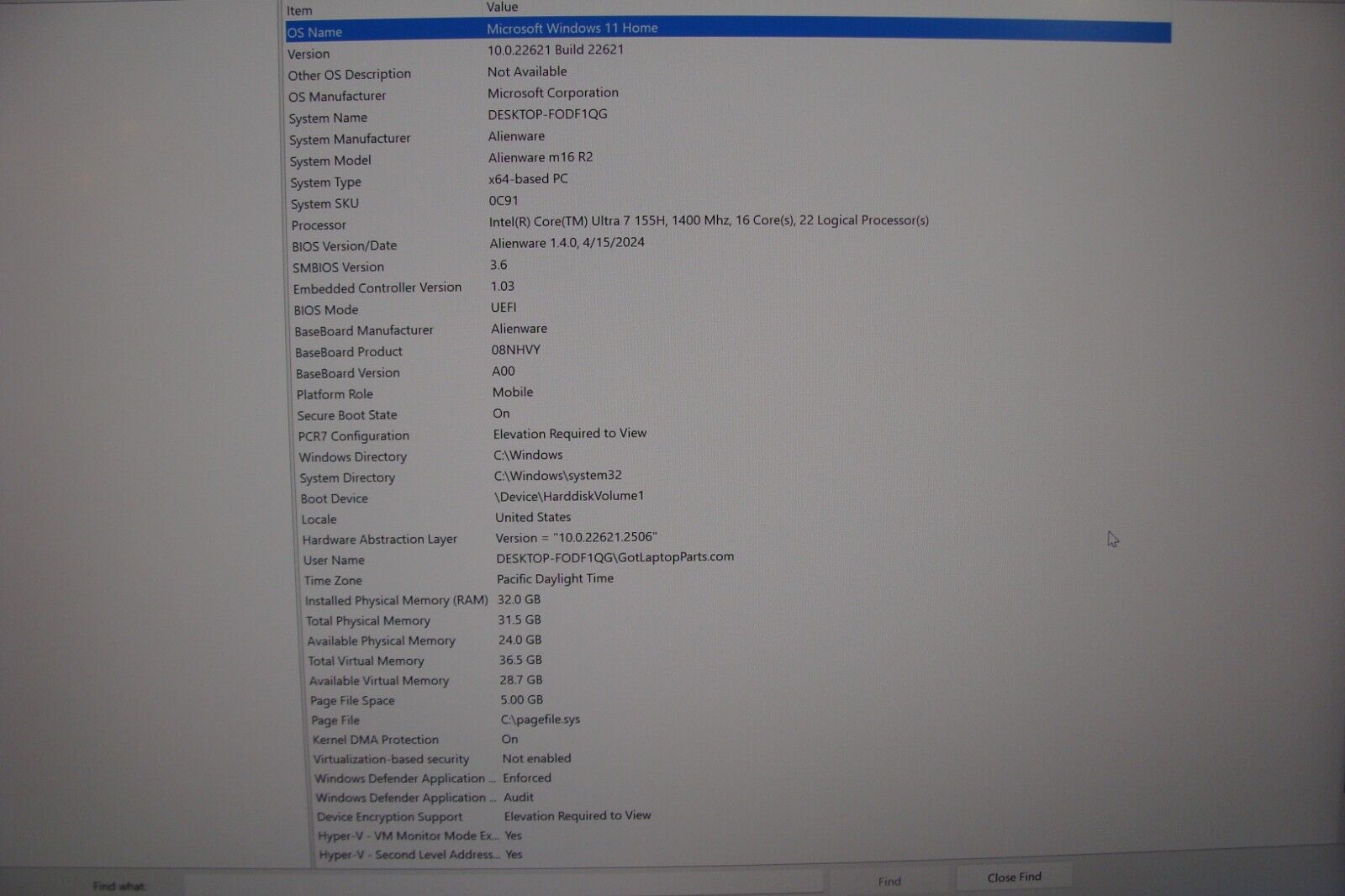The image size is (1345, 896).
Task: Select the Time Zone row
Action: [x=728, y=580]
